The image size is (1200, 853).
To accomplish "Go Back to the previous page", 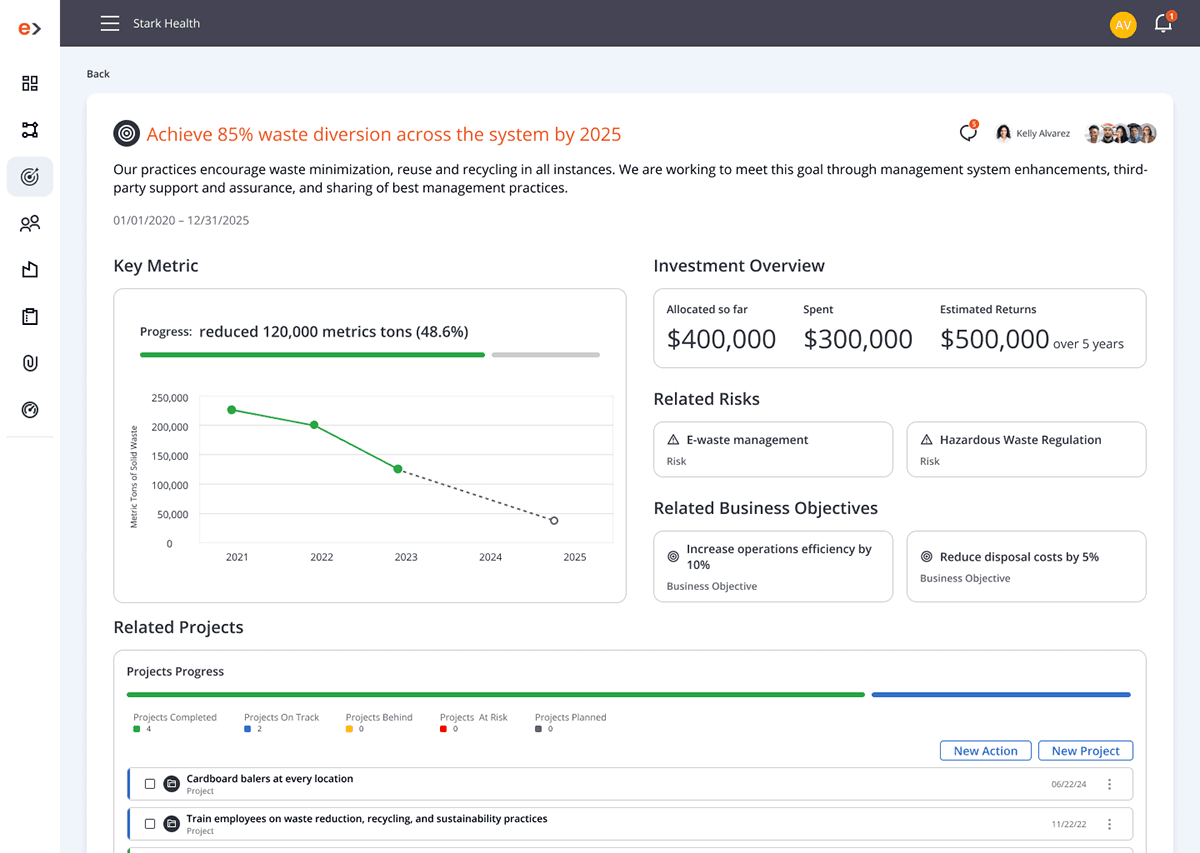I will [x=98, y=74].
